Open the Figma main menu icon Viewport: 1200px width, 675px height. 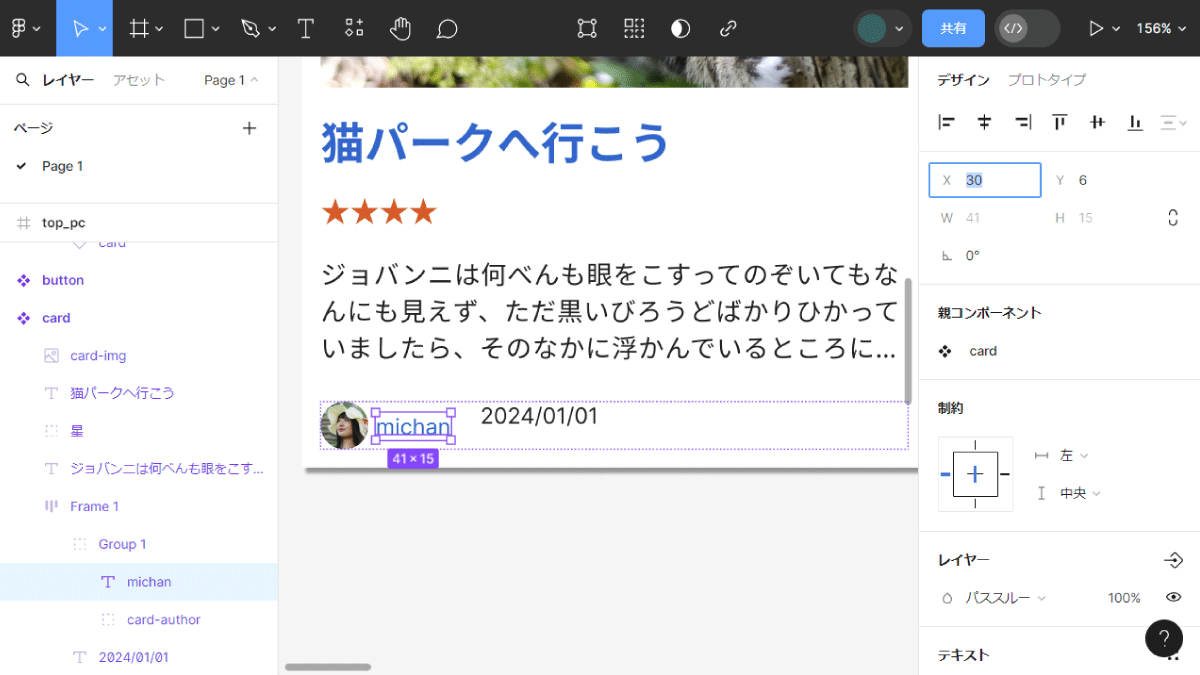[18, 28]
